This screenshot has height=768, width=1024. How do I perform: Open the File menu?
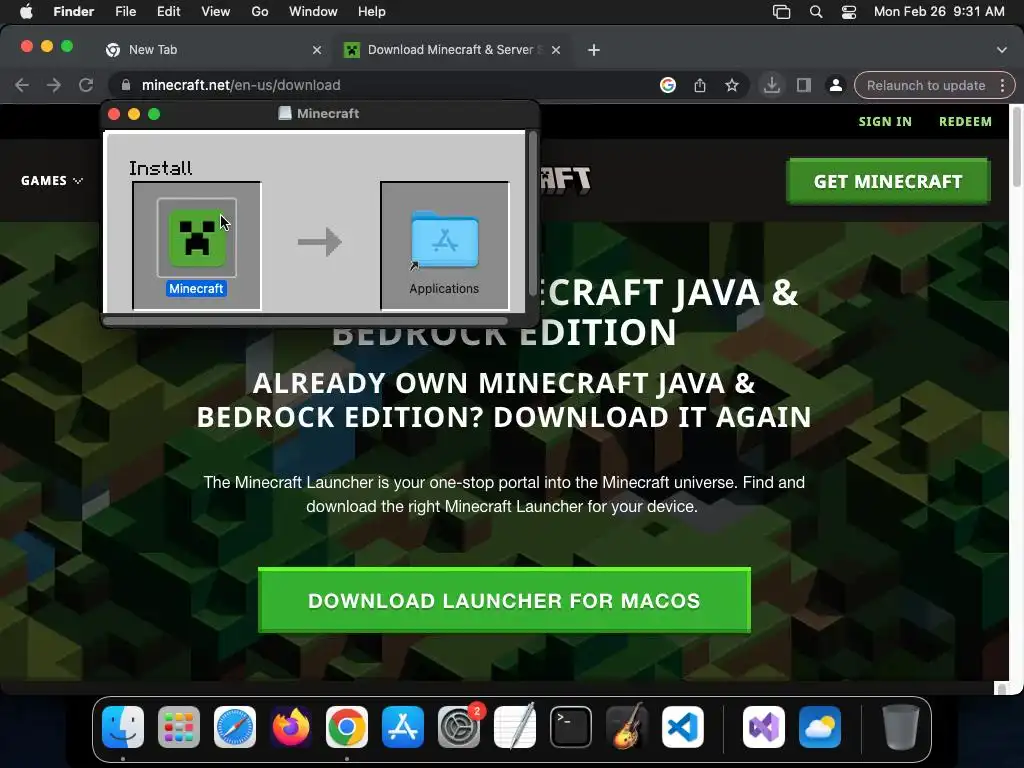point(125,12)
